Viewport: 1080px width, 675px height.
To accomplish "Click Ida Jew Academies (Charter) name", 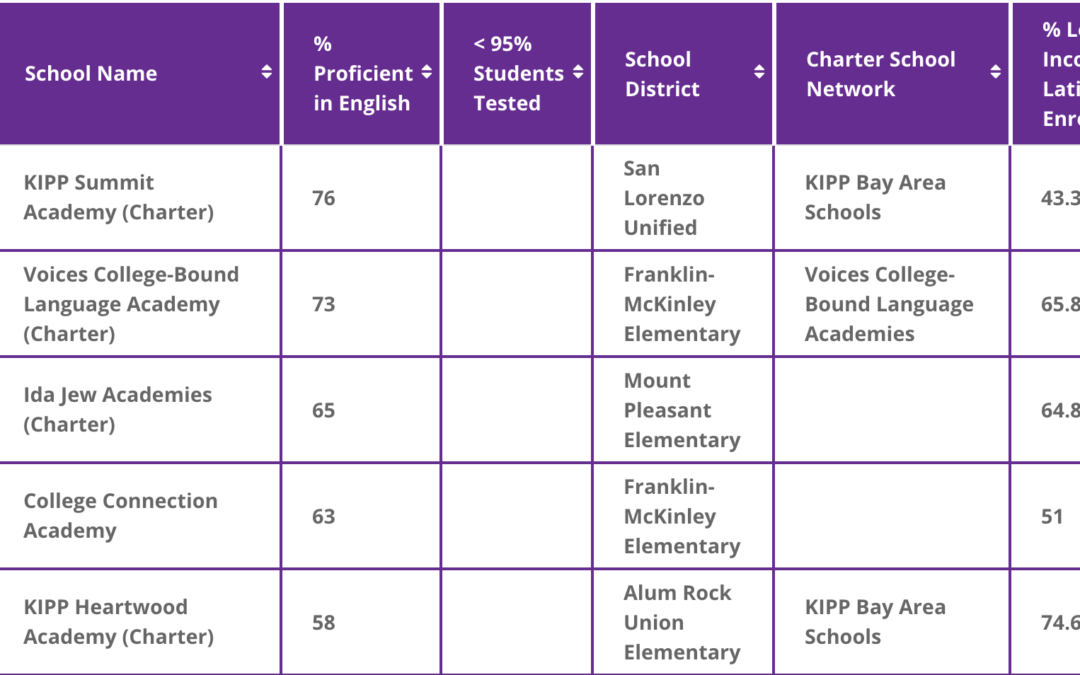I will coord(118,410).
